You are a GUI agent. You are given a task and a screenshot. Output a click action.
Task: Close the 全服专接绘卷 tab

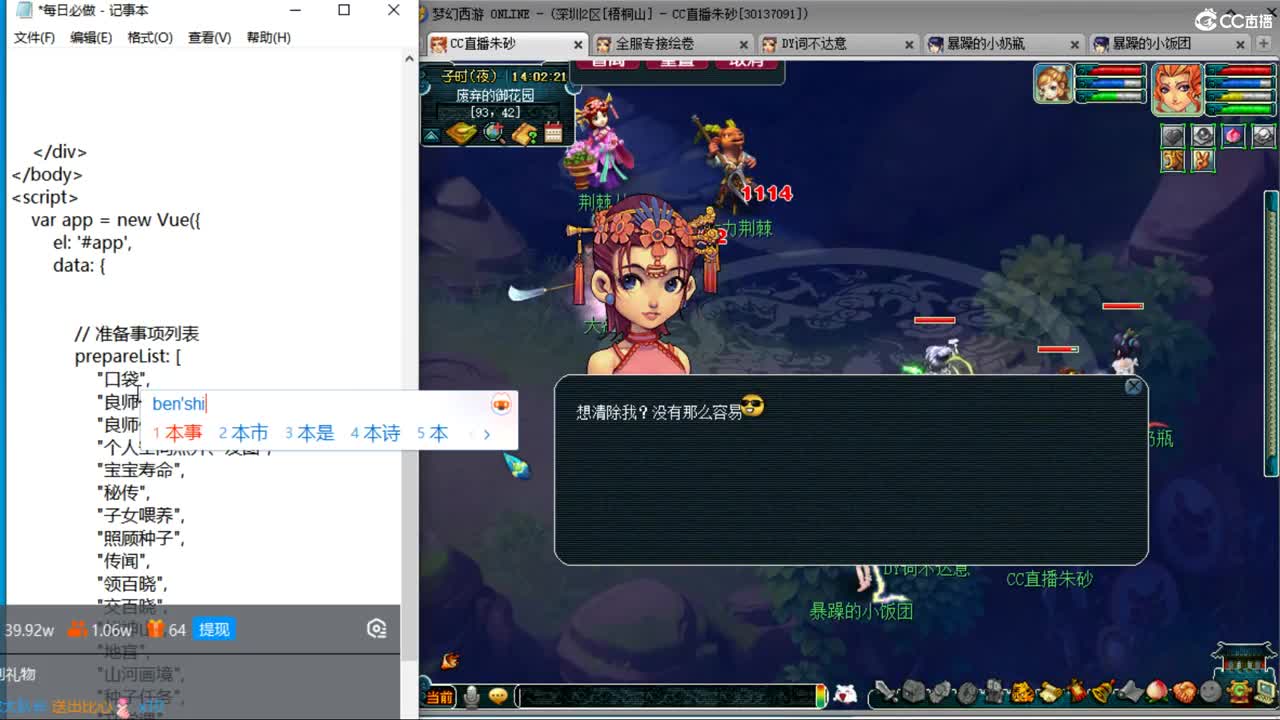click(743, 44)
